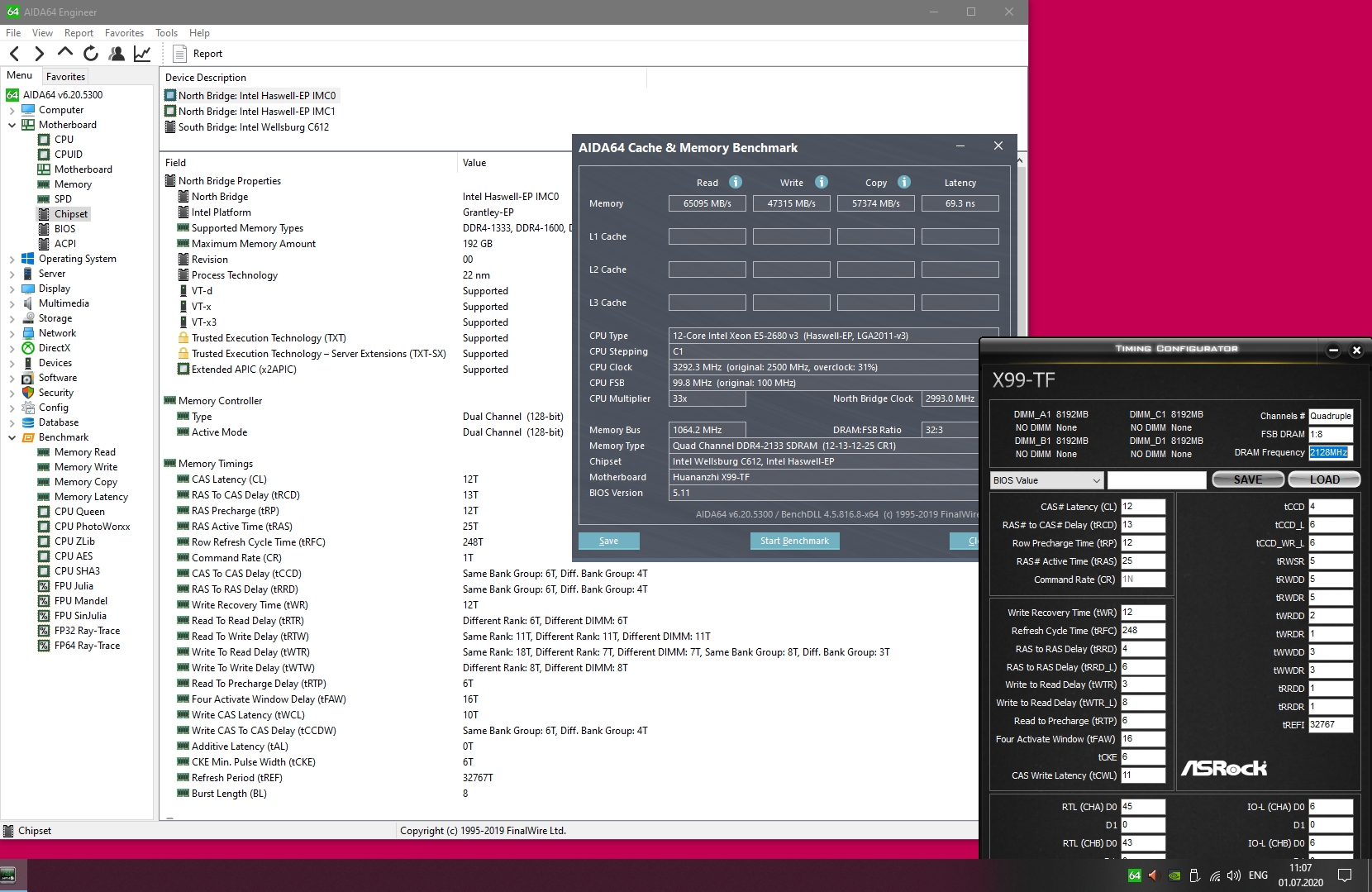Screen dimensions: 1372x892
Task: Click Save in Cache & Memory Benchmark
Action: (x=609, y=541)
